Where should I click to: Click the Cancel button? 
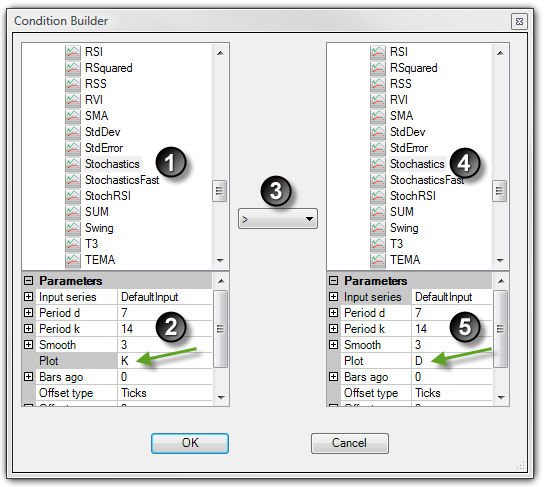pos(349,443)
